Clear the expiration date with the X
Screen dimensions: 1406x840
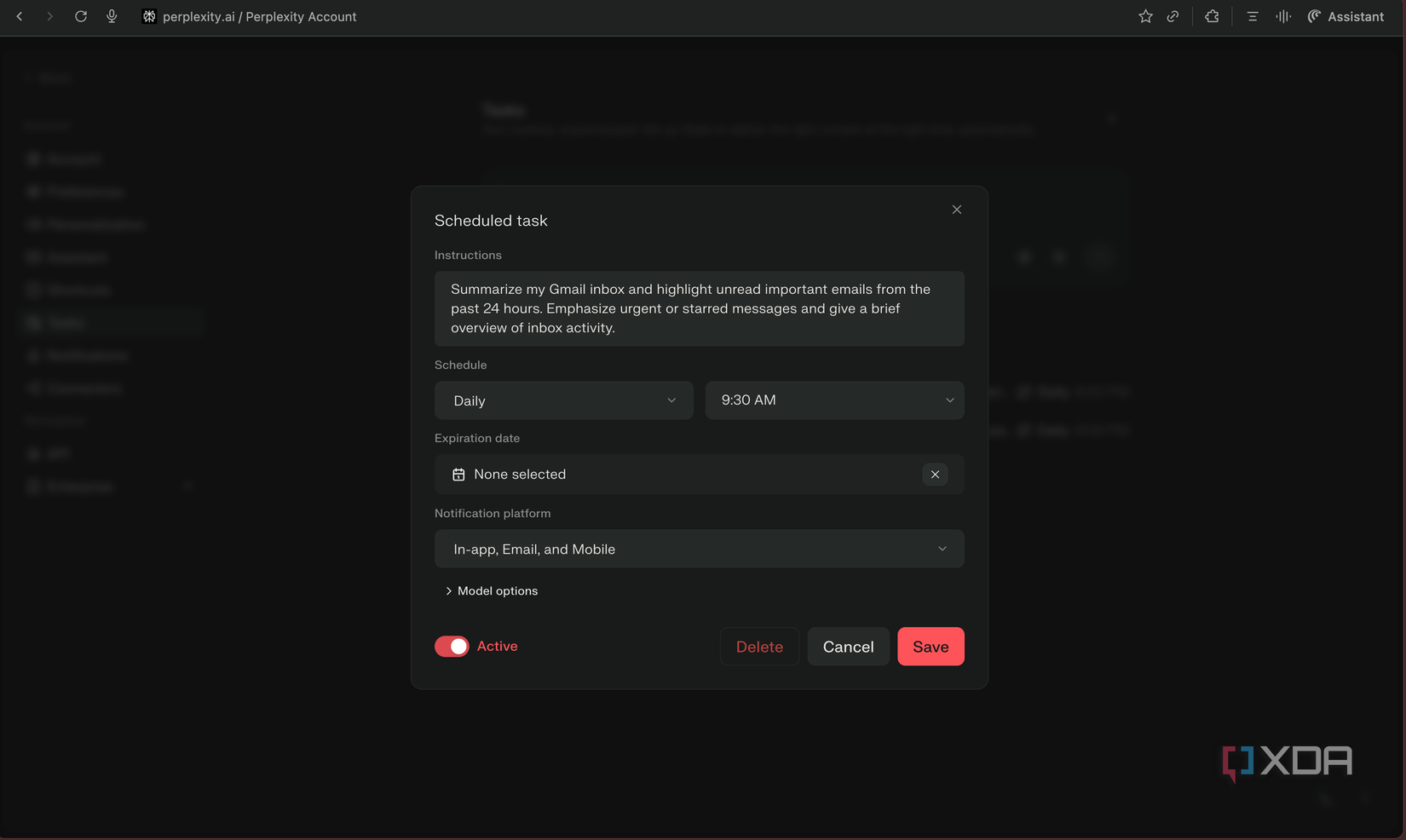[x=935, y=475]
